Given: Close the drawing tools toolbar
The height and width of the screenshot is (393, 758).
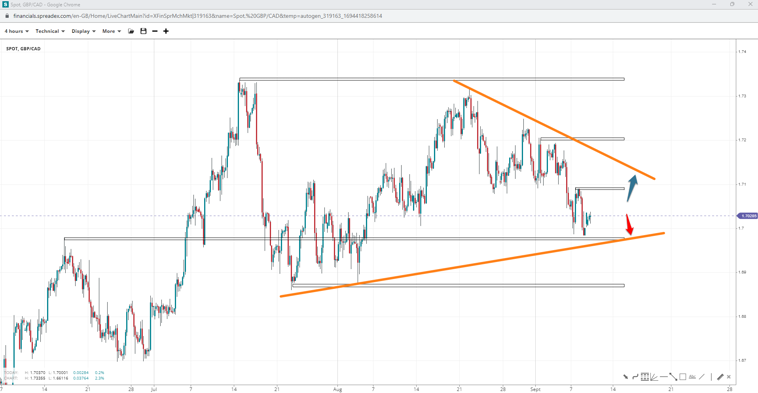Looking at the screenshot, I should pos(729,377).
